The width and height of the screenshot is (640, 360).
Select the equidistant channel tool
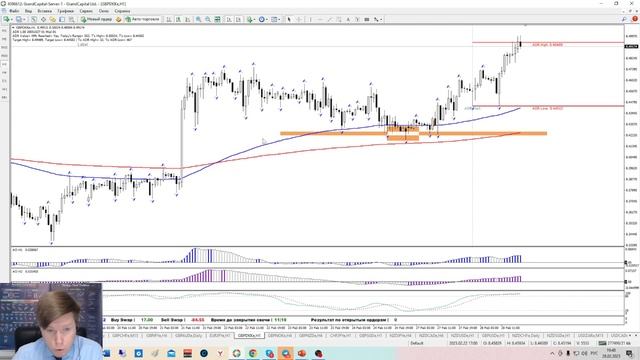339,19
